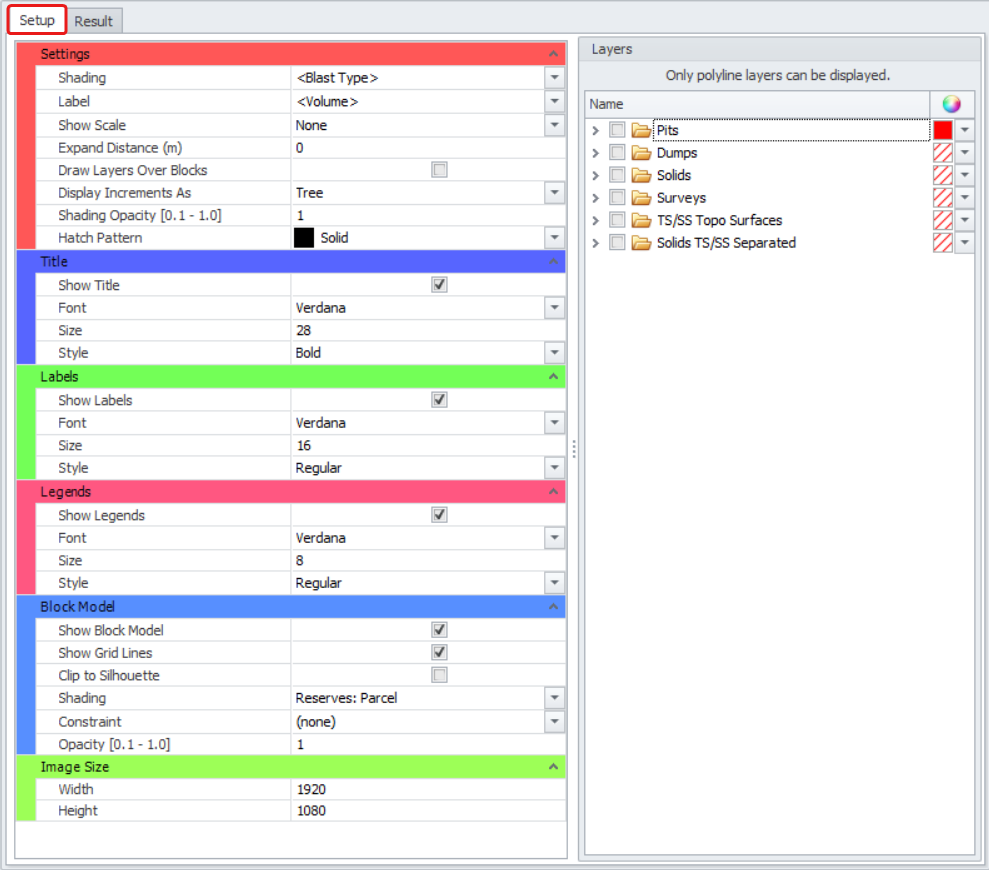Image resolution: width=989 pixels, height=870 pixels.
Task: Open color dropdown arrow for Solids row
Action: 964,175
